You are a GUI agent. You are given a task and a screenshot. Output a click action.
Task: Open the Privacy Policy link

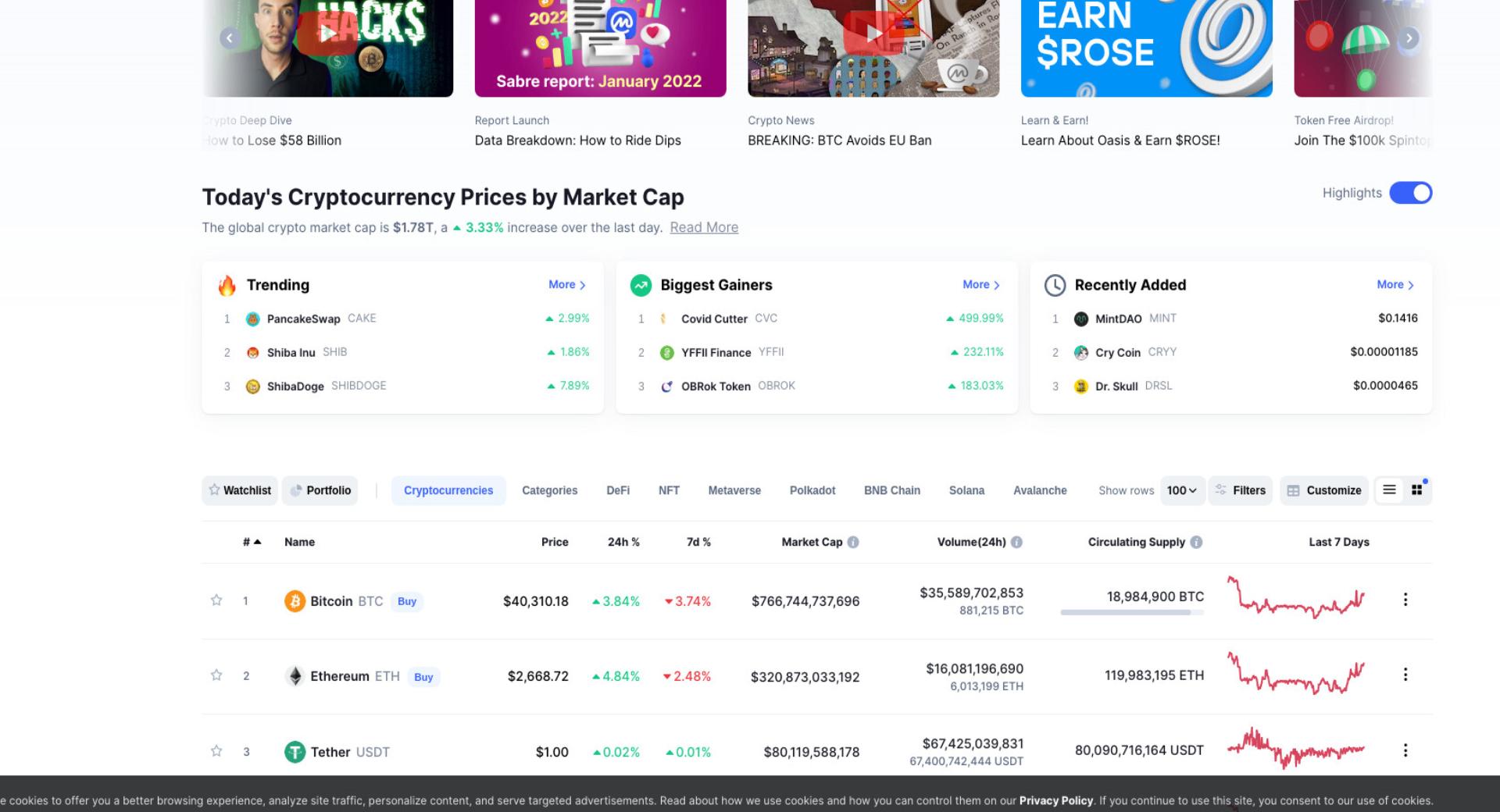pos(1056,800)
